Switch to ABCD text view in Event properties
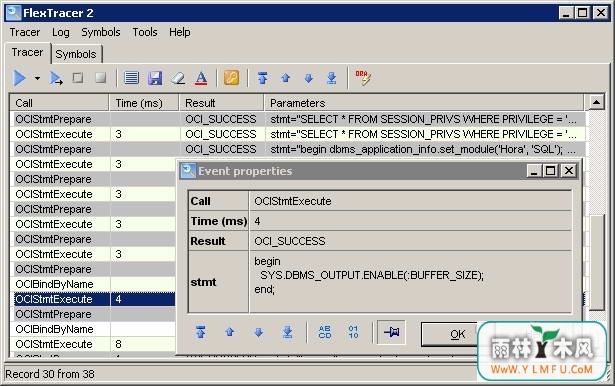This screenshot has width=615, height=386. 325,332
